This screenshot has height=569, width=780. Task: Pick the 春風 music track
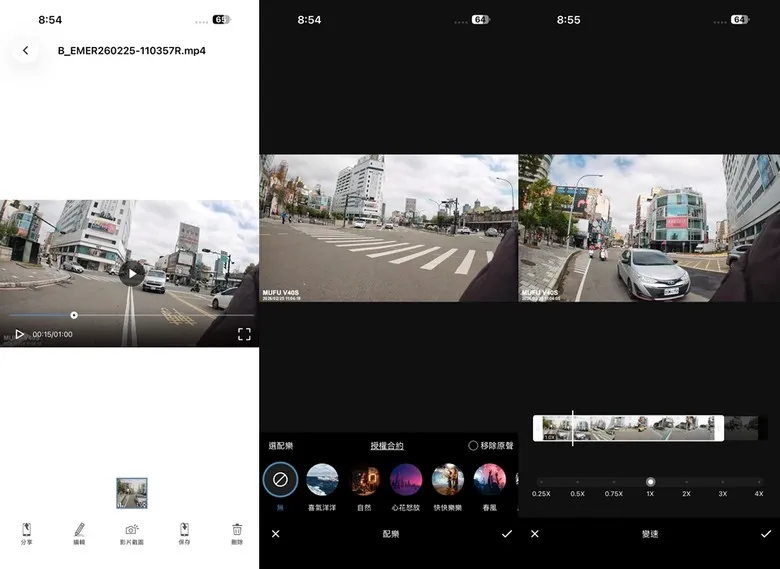coord(489,479)
